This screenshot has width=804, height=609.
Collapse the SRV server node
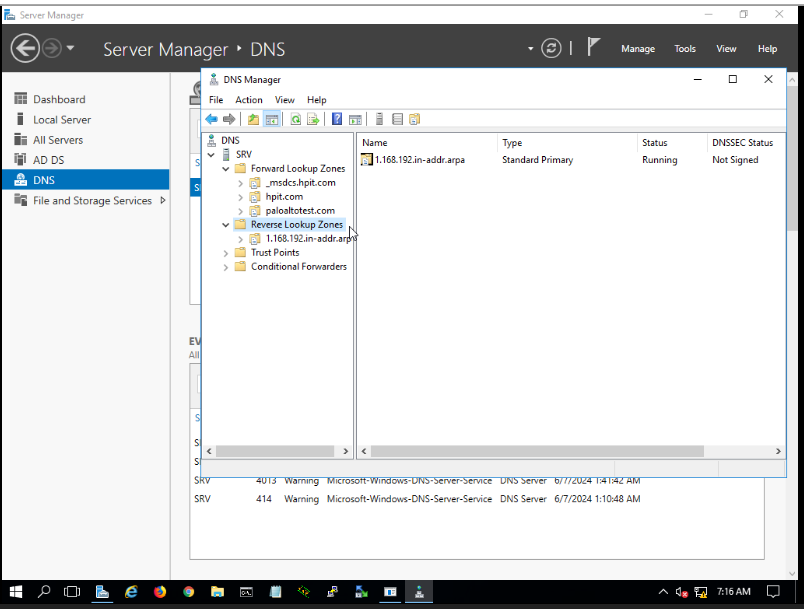pos(211,154)
